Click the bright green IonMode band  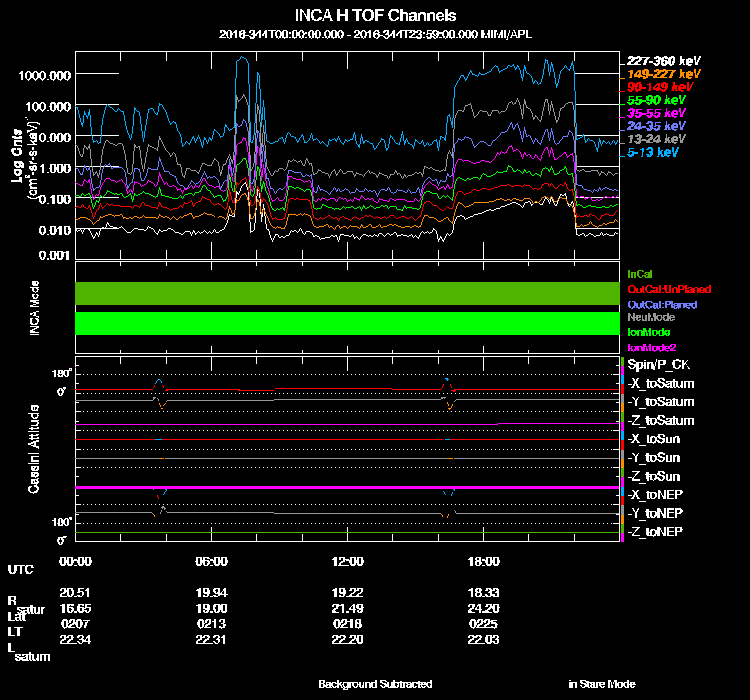point(347,323)
